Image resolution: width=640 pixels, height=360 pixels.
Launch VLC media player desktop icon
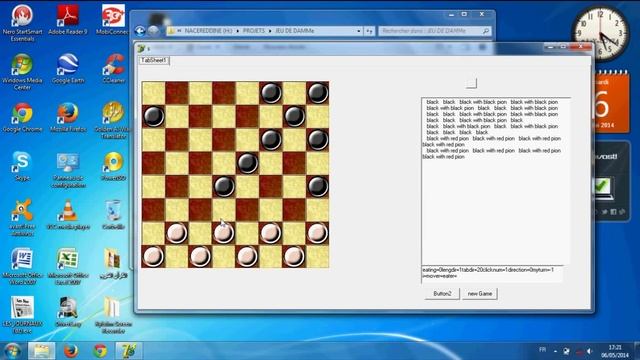pos(68,215)
